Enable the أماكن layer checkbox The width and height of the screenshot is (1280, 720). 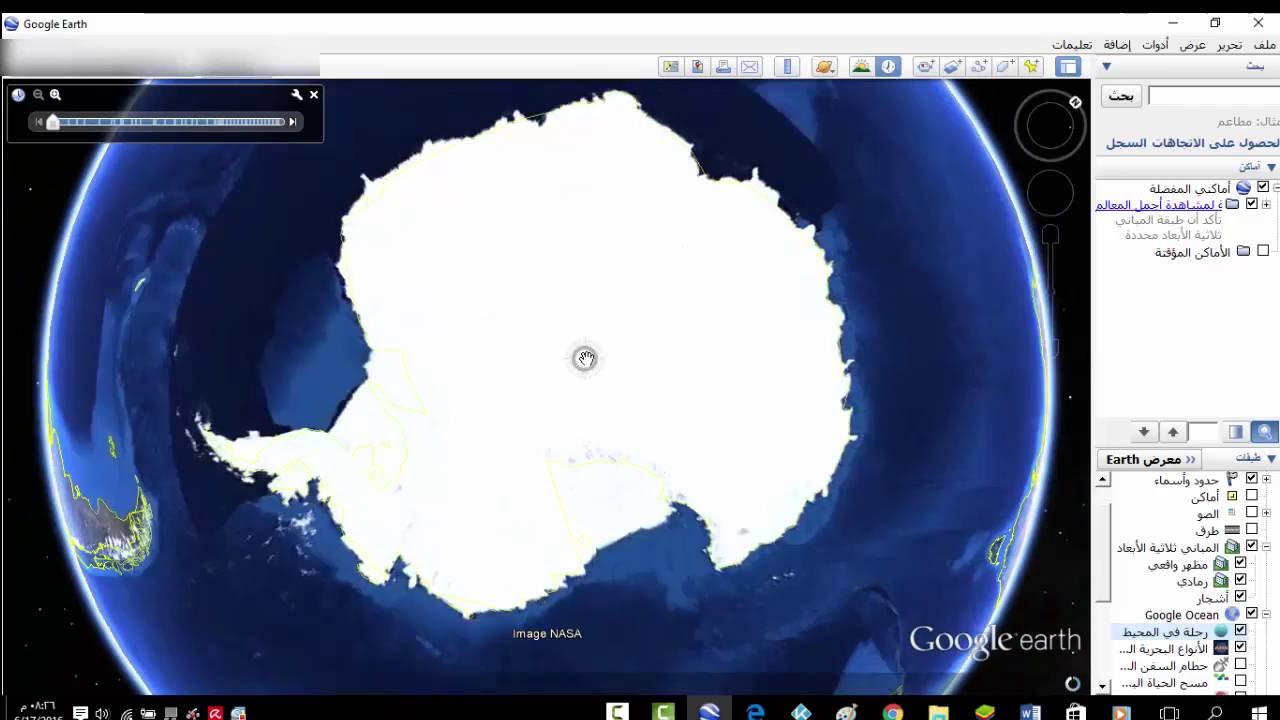pyautogui.click(x=1251, y=496)
